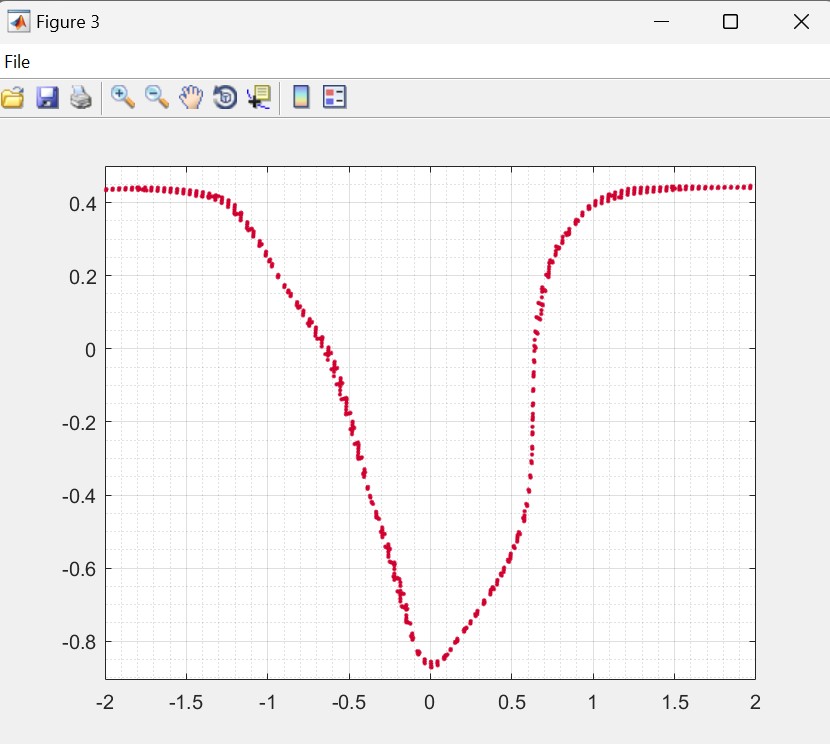This screenshot has width=830, height=744.
Task: Maximize the Figure 3 window
Action: click(730, 22)
